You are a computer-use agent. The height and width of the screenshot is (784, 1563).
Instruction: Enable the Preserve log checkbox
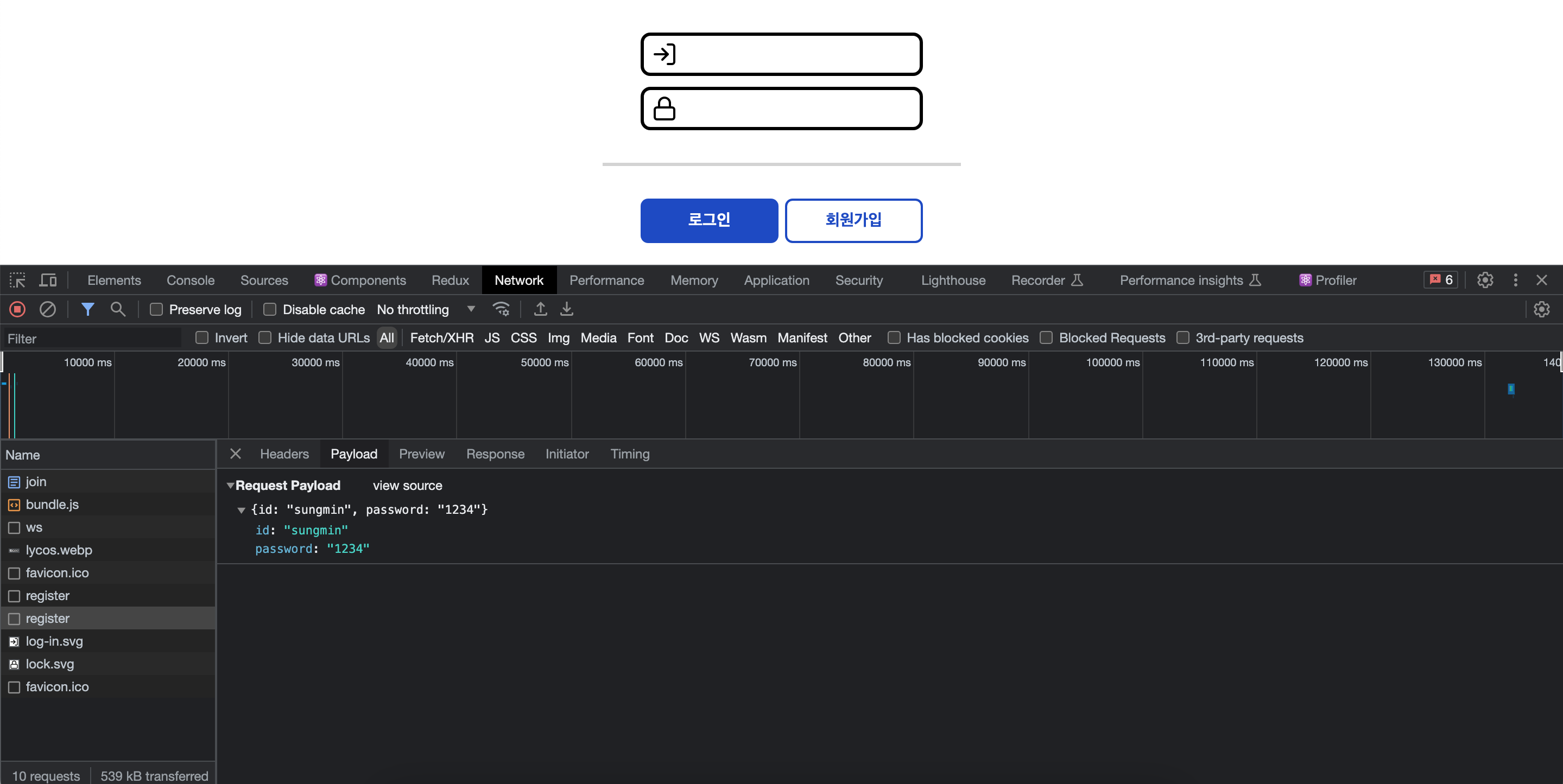[156, 310]
